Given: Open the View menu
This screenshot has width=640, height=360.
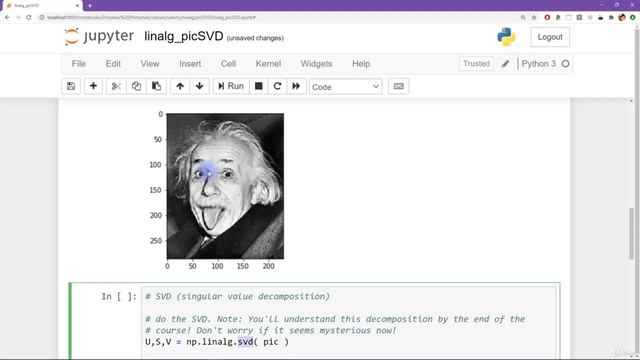Looking at the screenshot, I should [150, 64].
